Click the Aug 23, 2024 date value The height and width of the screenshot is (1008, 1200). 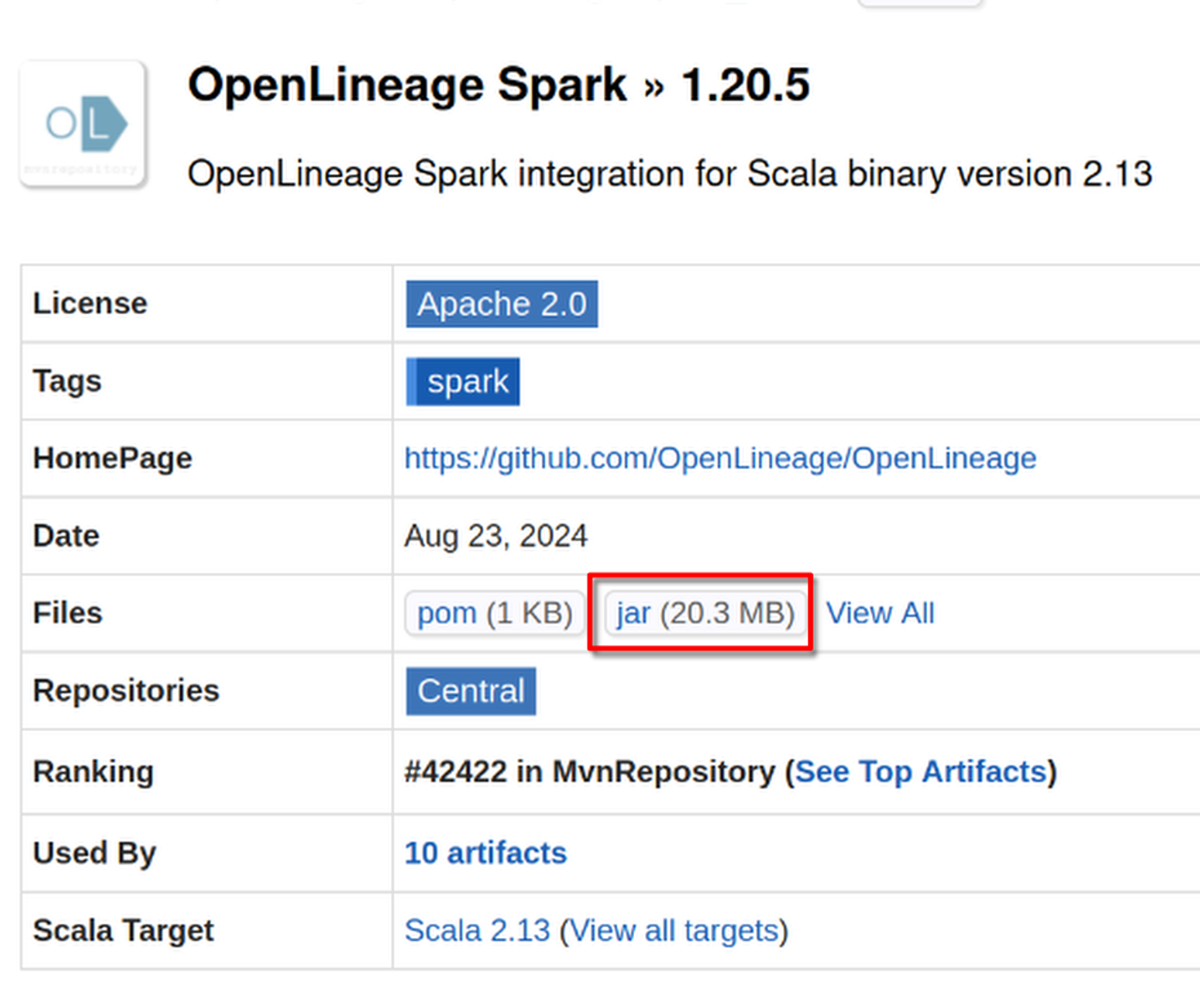[496, 536]
